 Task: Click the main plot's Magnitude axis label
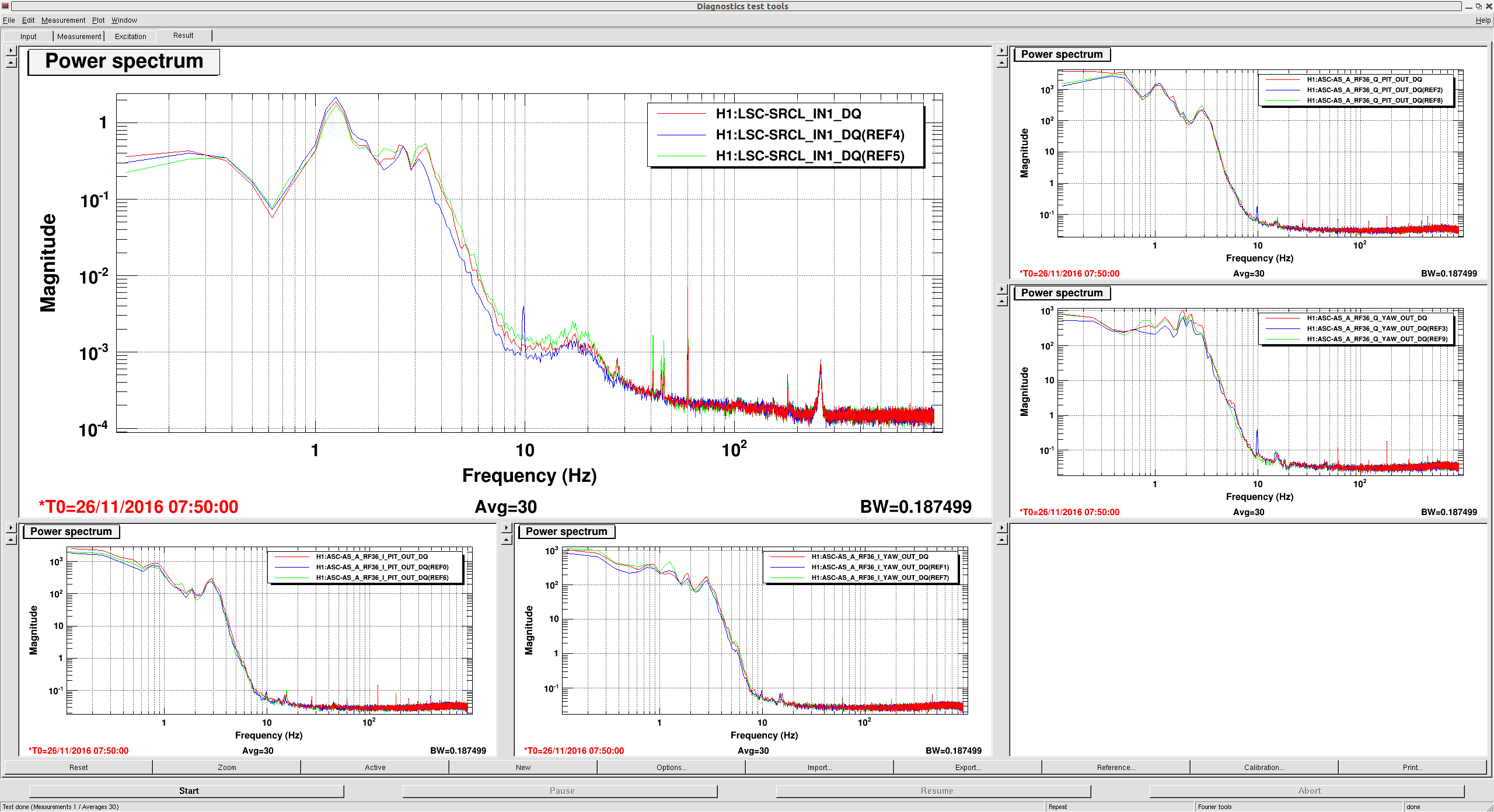pos(48,262)
